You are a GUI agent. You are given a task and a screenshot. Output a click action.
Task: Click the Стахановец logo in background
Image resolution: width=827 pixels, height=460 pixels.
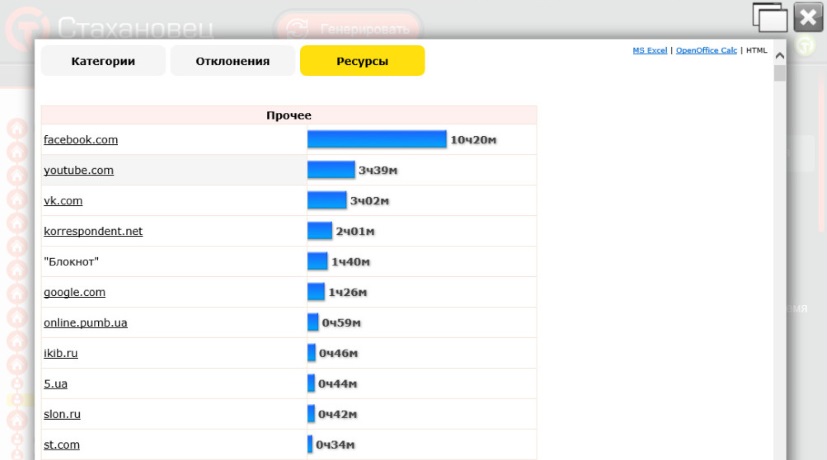[x=111, y=27]
